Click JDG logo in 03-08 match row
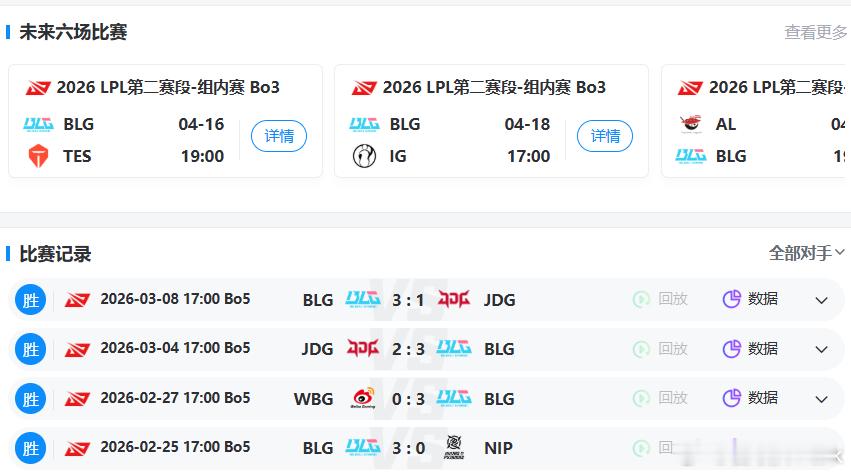851x474 pixels. (454, 299)
